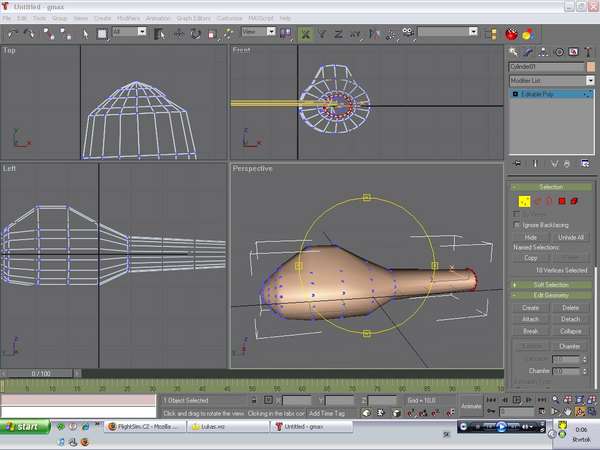Open the Tools menu
600x450 pixels.
pyautogui.click(x=39, y=18)
